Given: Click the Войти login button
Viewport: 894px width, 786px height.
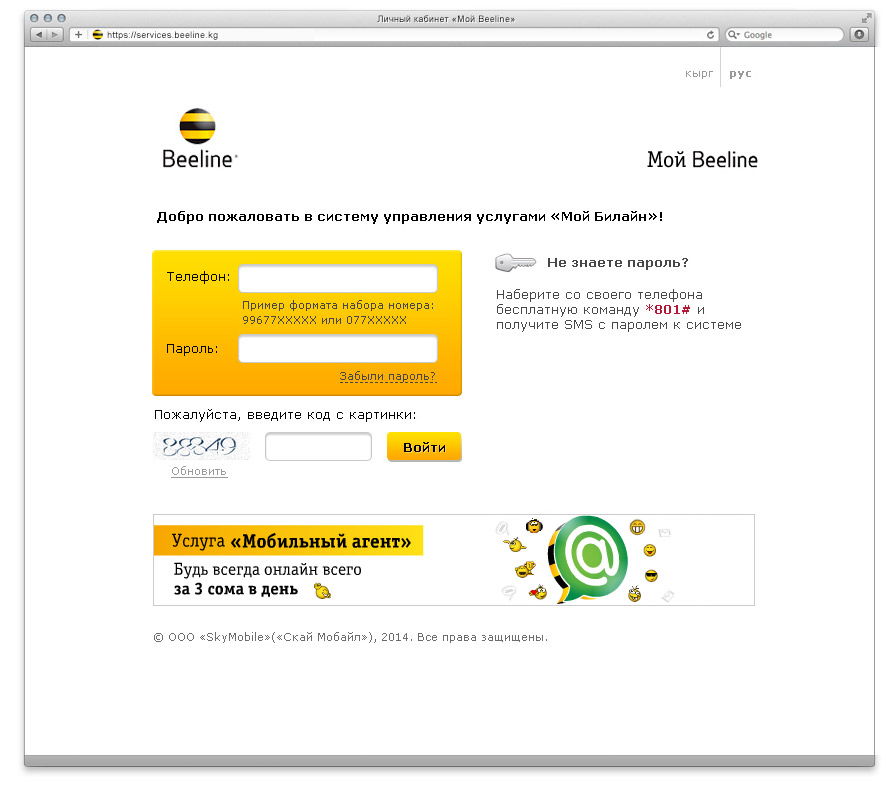Looking at the screenshot, I should click(424, 447).
